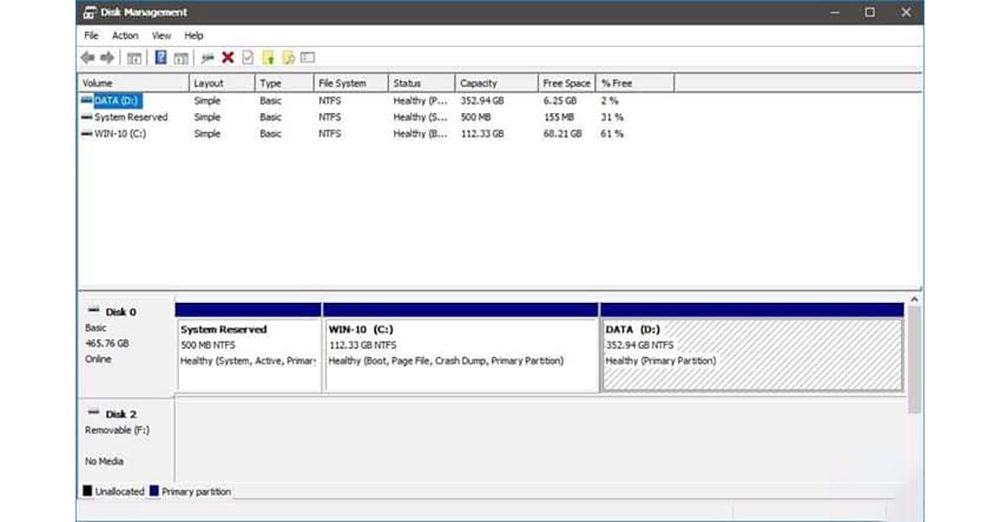Click the connect/refresh disk toolbar icon
This screenshot has height=522, width=1000.
(208, 58)
